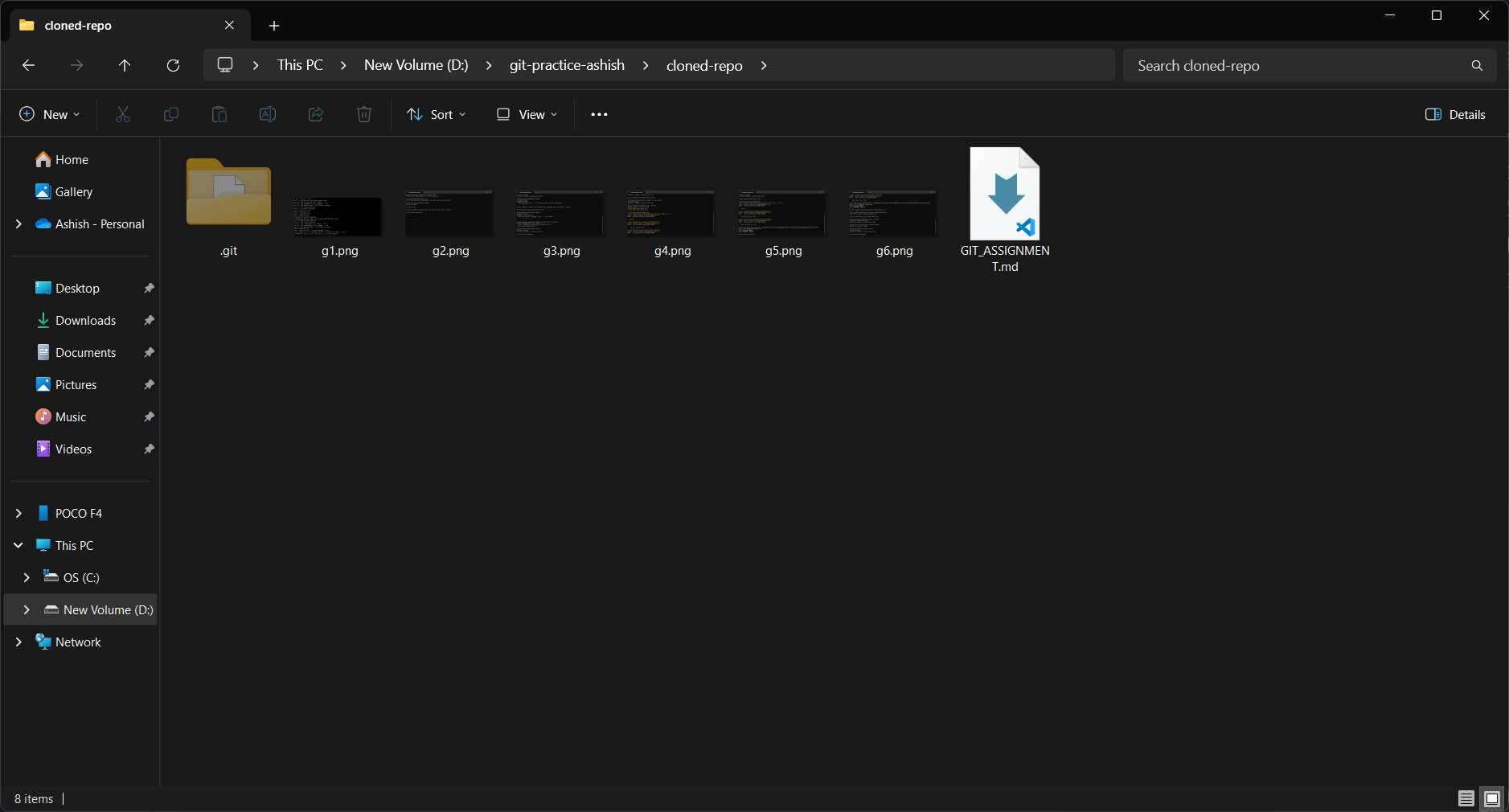
Task: Expand the POCO F4 device
Action: tap(18, 513)
